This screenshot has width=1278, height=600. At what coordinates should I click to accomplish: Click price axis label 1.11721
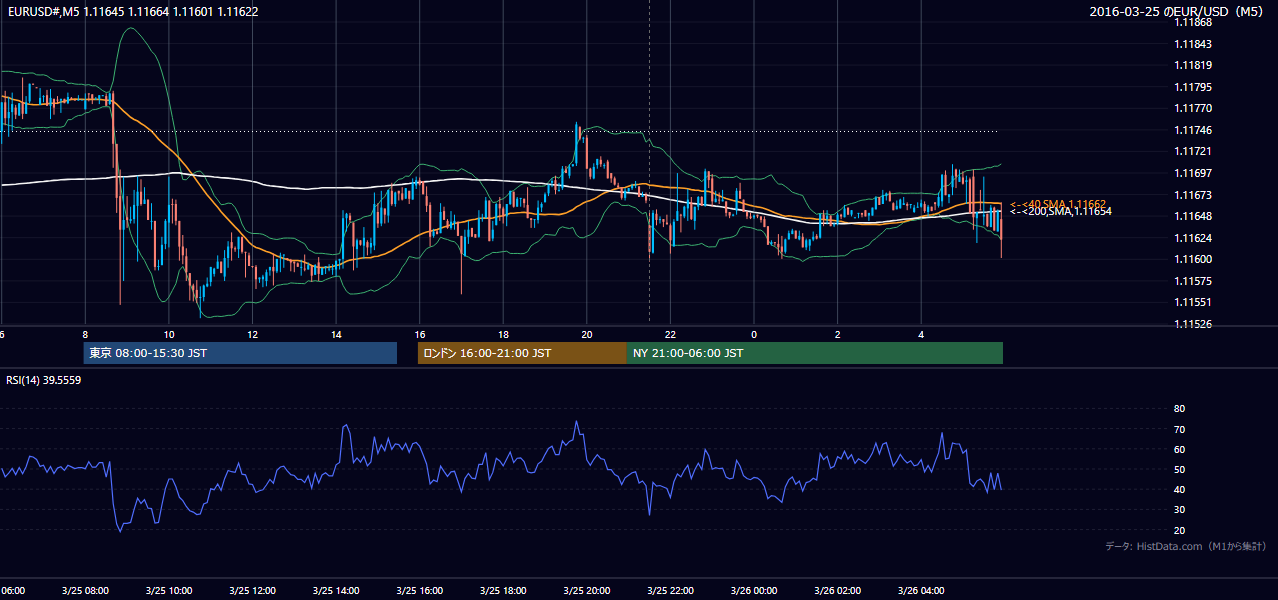[1192, 152]
